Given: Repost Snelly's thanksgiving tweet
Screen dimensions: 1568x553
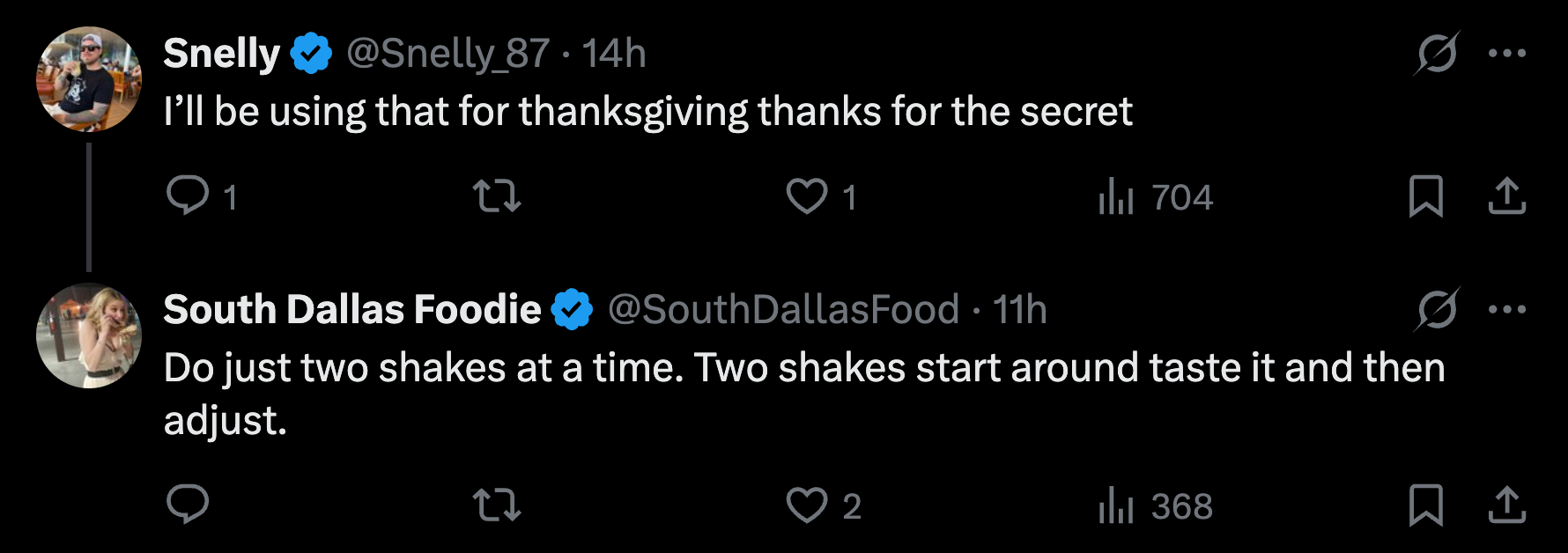Looking at the screenshot, I should pos(497,195).
